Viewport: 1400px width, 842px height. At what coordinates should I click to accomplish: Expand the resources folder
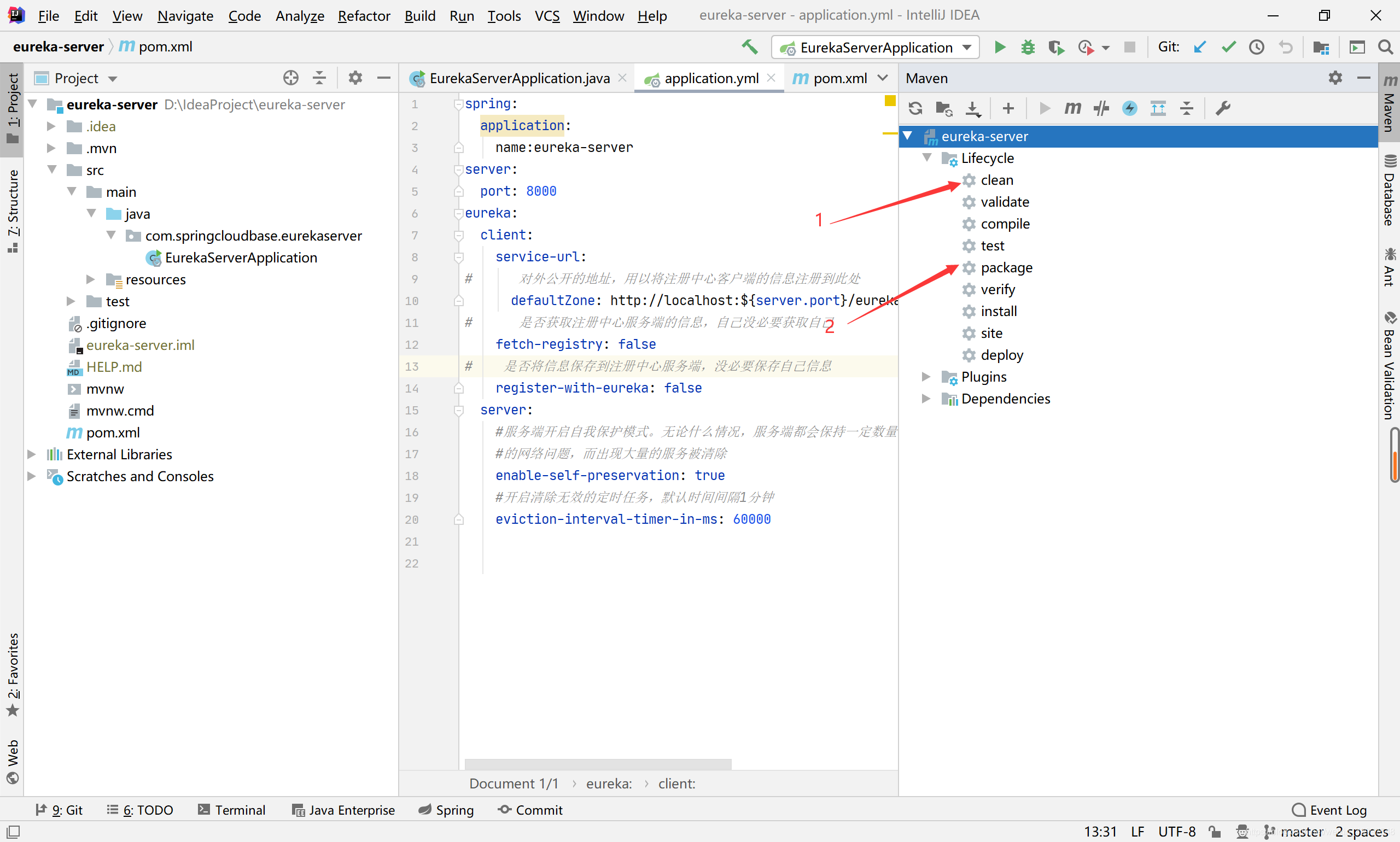click(90, 279)
